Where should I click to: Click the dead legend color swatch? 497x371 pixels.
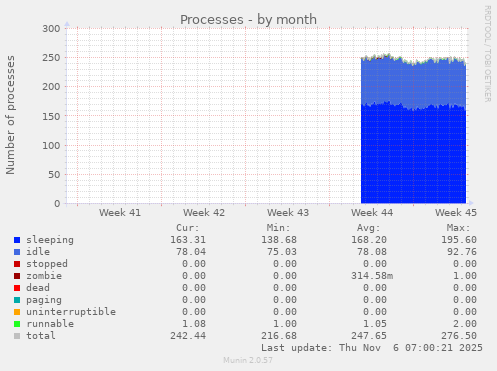click(x=17, y=288)
